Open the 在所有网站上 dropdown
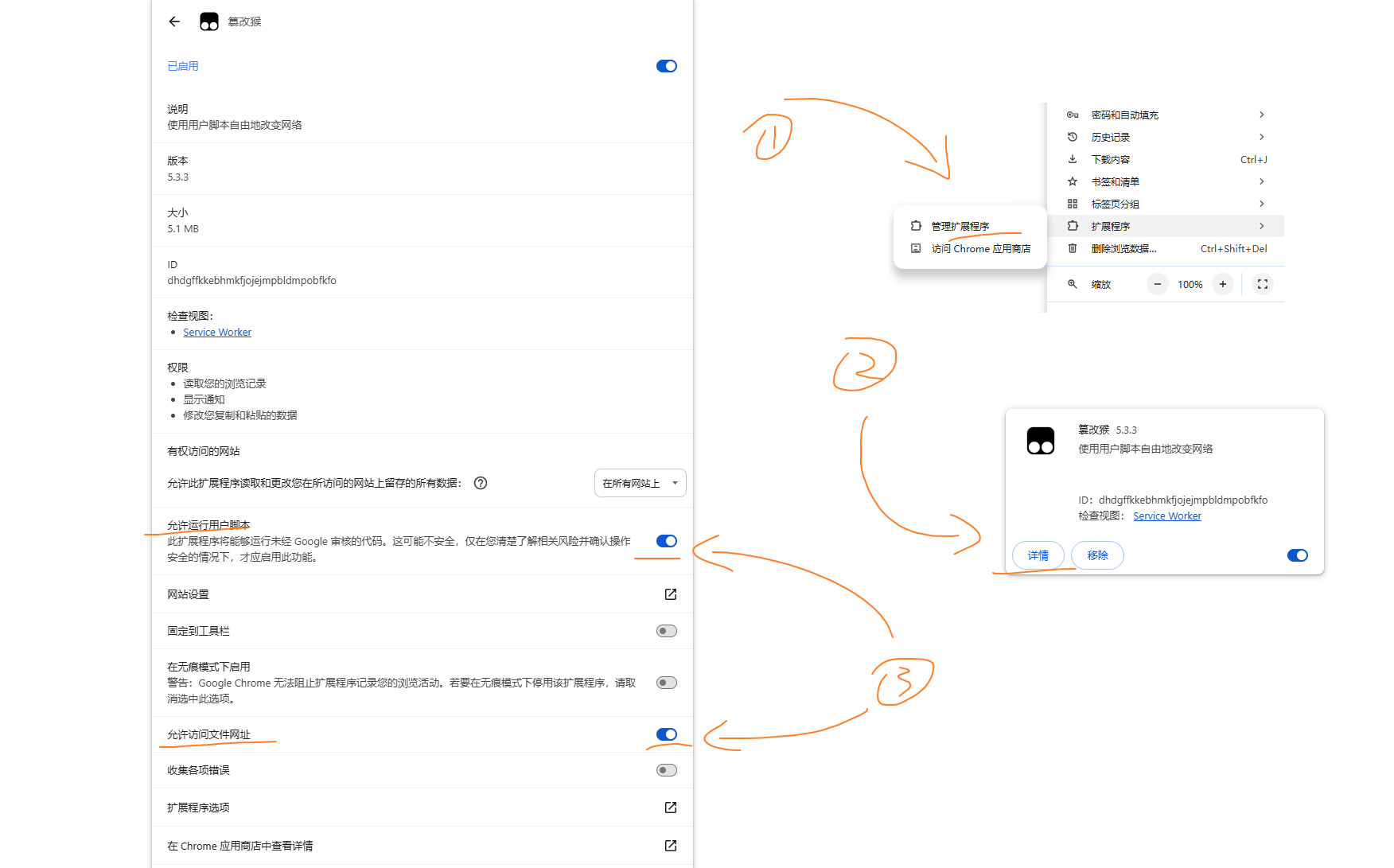 [x=640, y=483]
